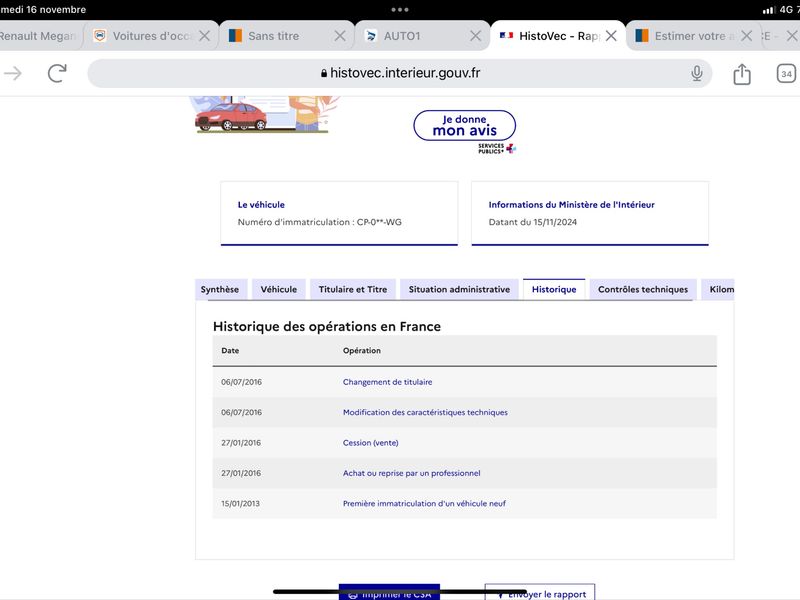Click the Je donne mon avis button
Screen dimensions: 800x600
click(464, 126)
